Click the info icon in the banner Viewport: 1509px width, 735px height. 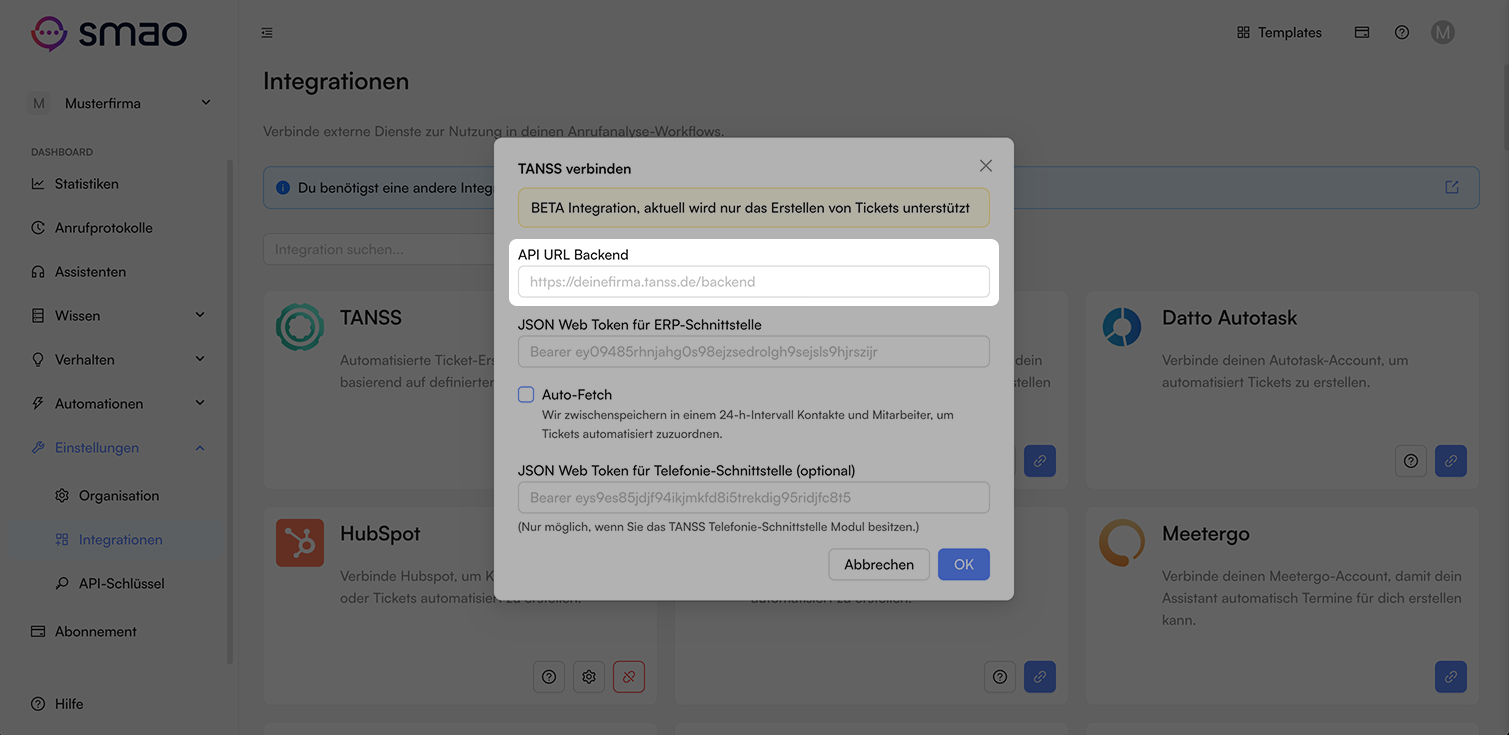(283, 188)
